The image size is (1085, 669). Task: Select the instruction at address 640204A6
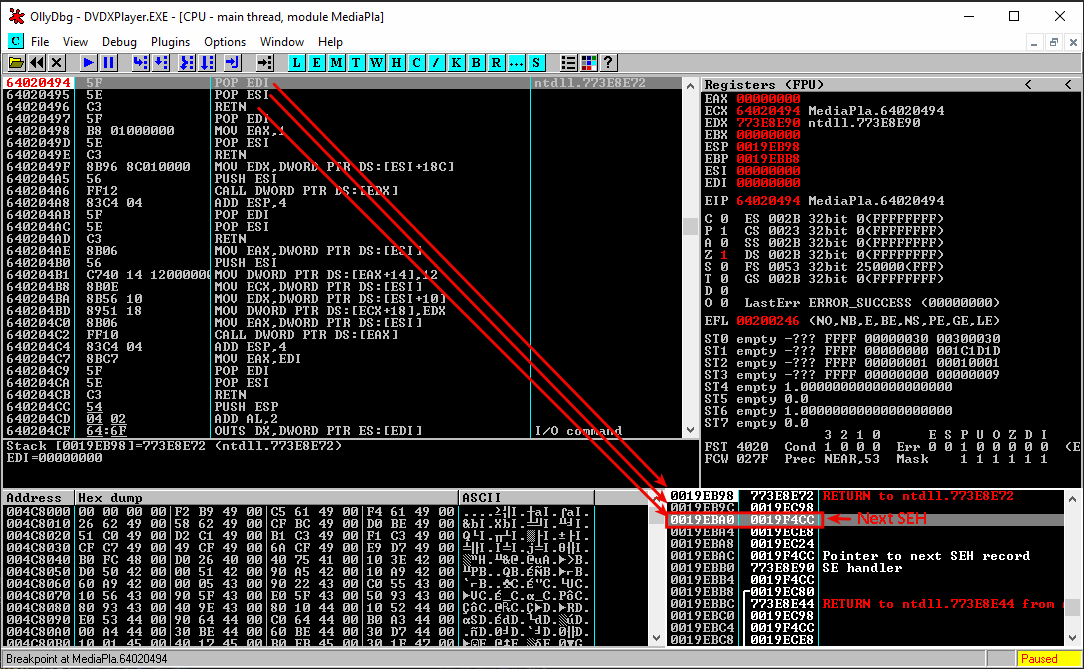343,191
